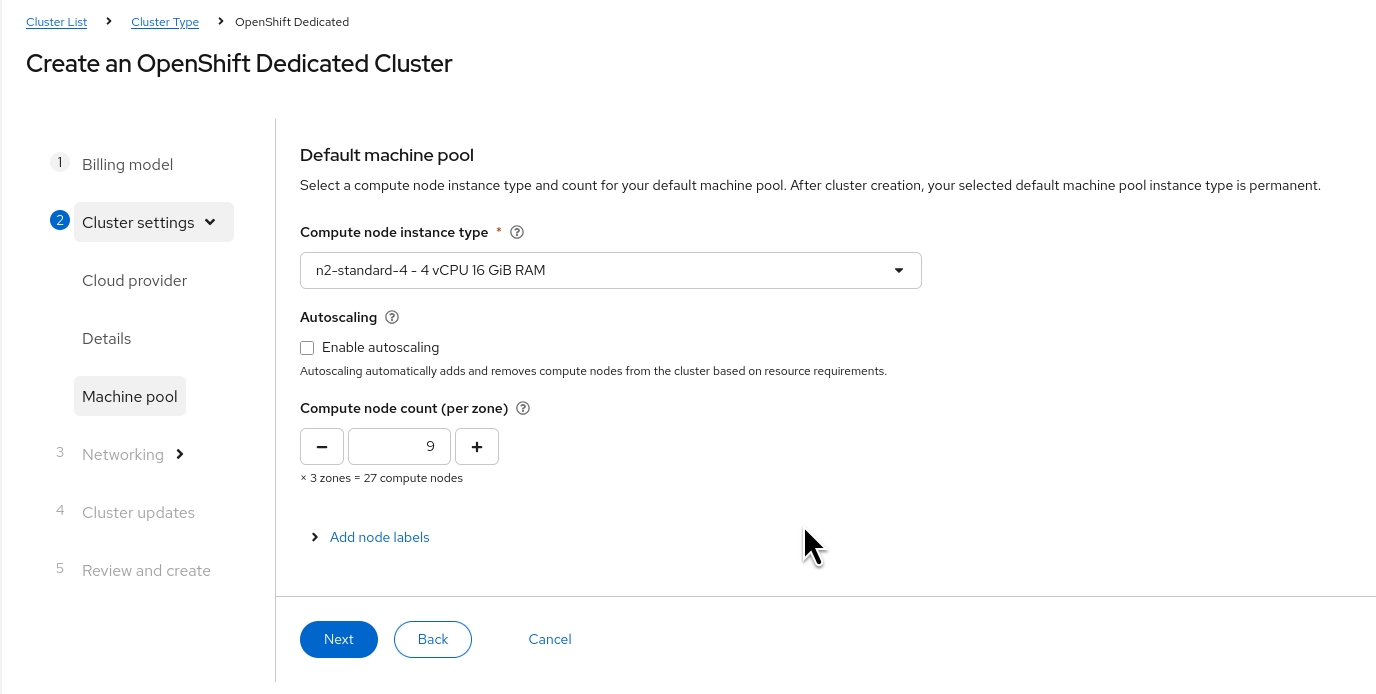
Task: Go to Cluster Type breadcrumb link
Action: click(165, 22)
